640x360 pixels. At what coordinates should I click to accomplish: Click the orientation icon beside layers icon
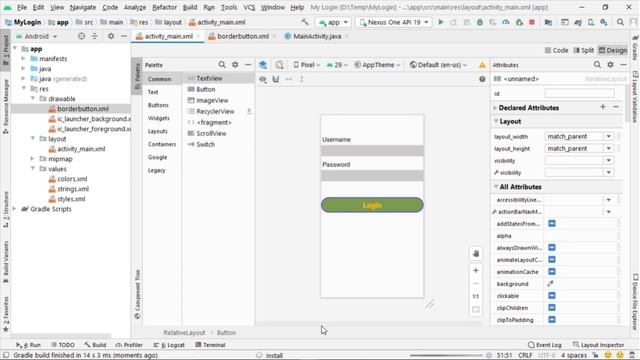click(x=279, y=65)
